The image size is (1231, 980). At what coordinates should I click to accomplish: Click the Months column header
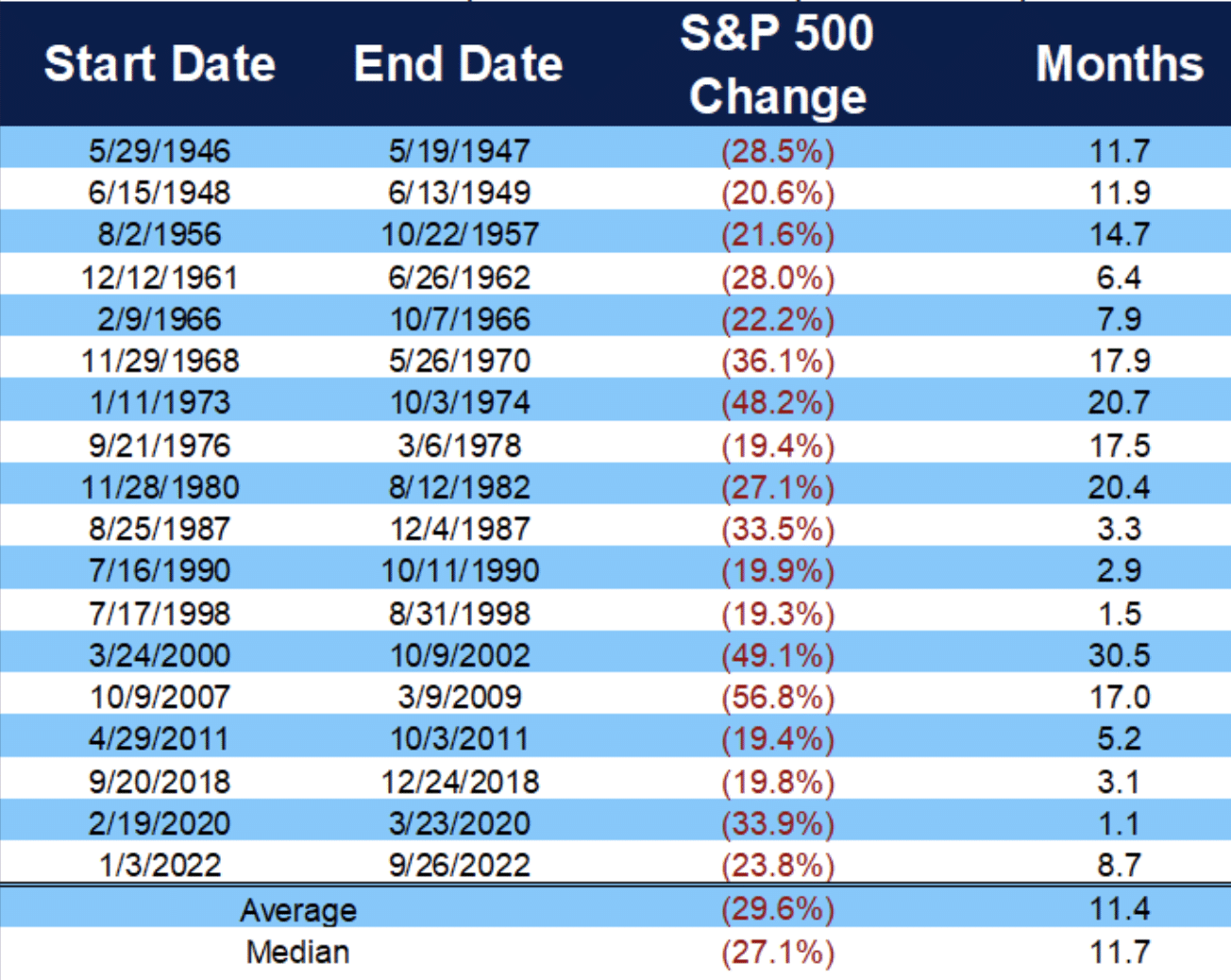(1120, 64)
